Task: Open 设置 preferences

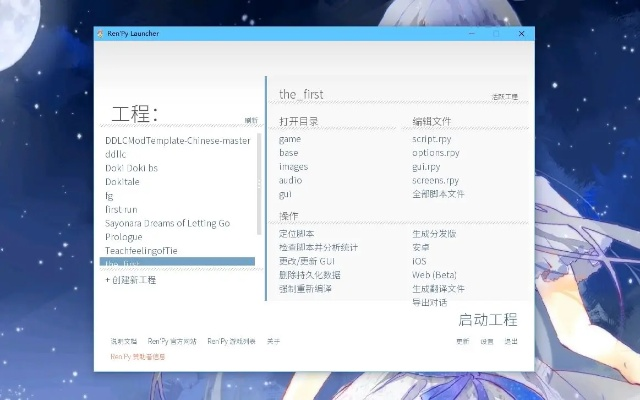Action: 487,341
